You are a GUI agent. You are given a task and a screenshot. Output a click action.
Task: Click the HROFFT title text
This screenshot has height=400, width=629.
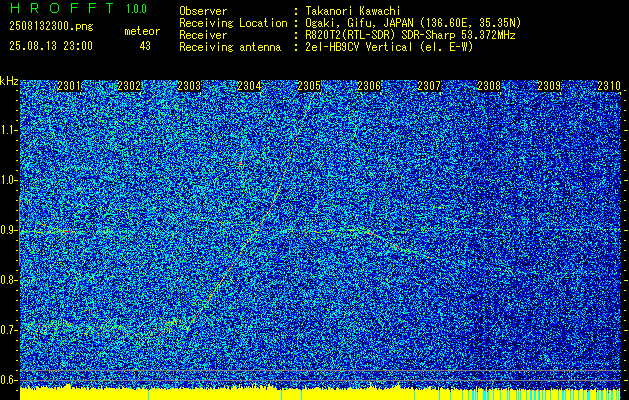point(61,8)
